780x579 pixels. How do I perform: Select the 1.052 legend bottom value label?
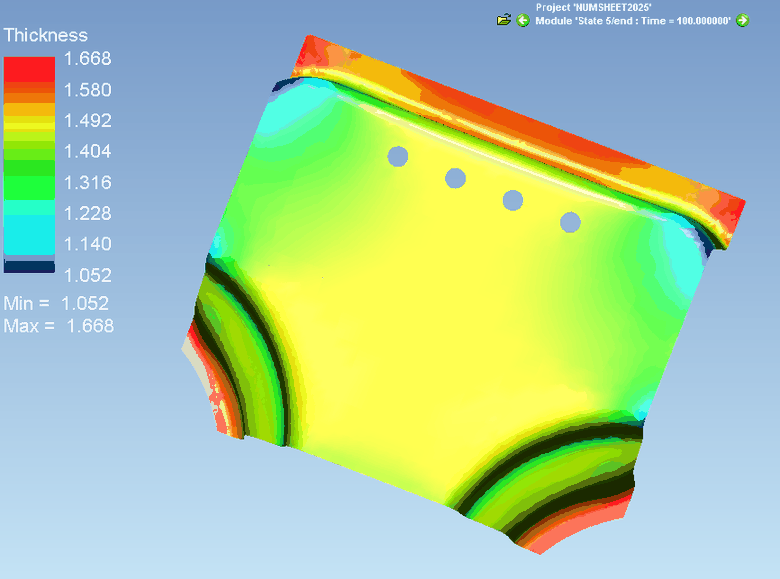click(88, 275)
